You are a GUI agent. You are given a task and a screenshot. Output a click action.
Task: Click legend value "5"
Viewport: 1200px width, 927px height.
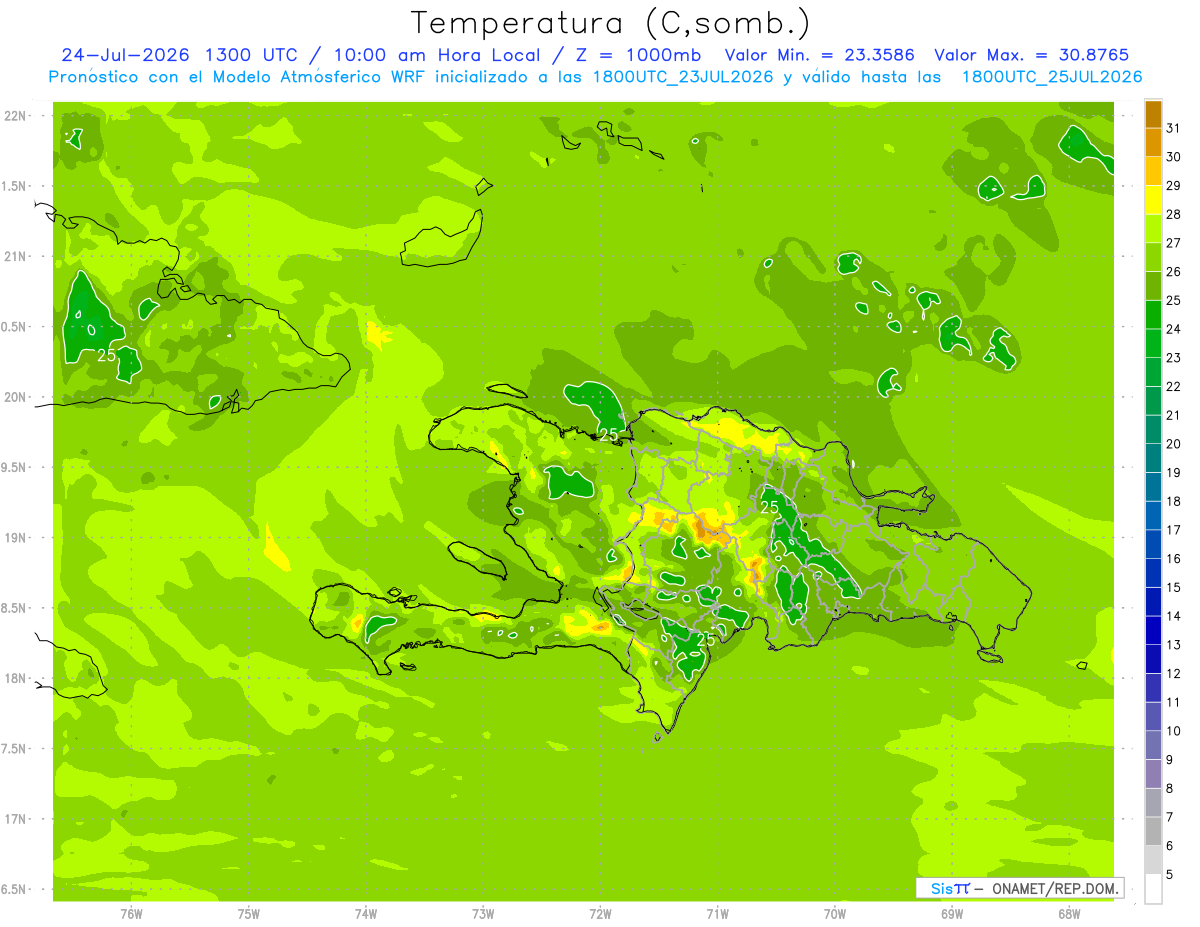(x=1169, y=875)
